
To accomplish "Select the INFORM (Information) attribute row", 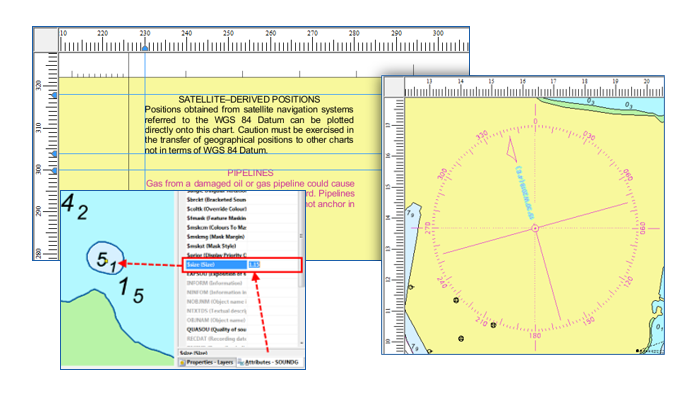I will click(217, 283).
